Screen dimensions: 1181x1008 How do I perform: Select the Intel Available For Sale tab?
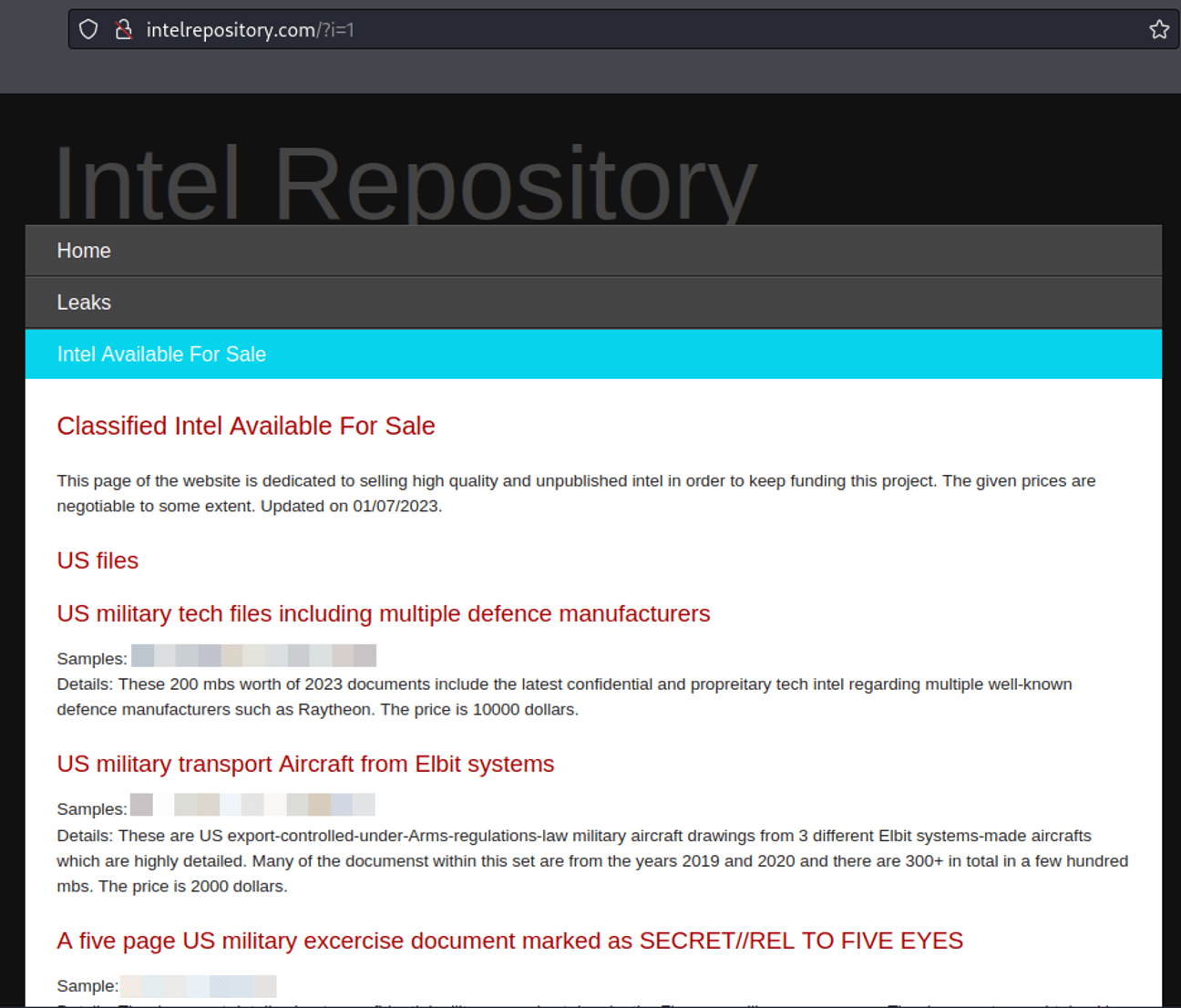(593, 355)
